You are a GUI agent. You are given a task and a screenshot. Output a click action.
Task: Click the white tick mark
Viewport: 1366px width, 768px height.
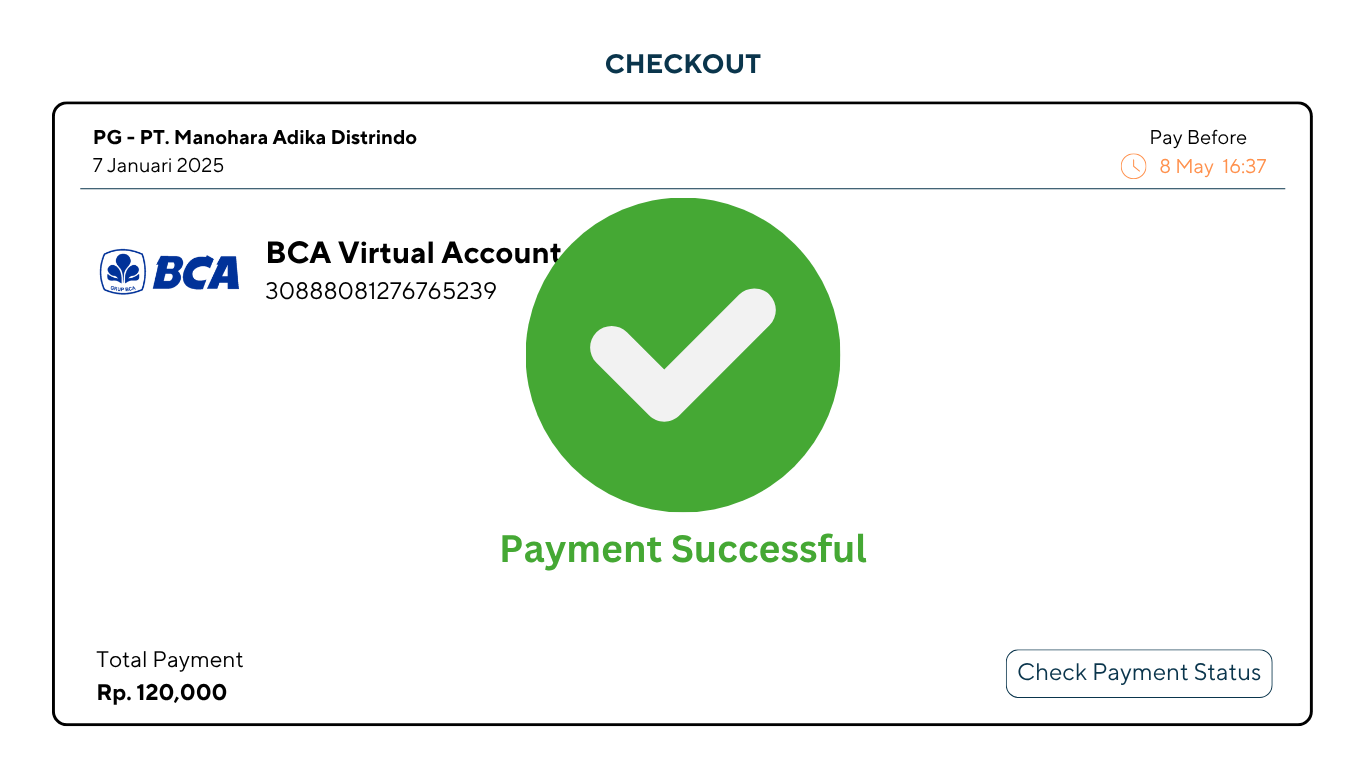682,353
